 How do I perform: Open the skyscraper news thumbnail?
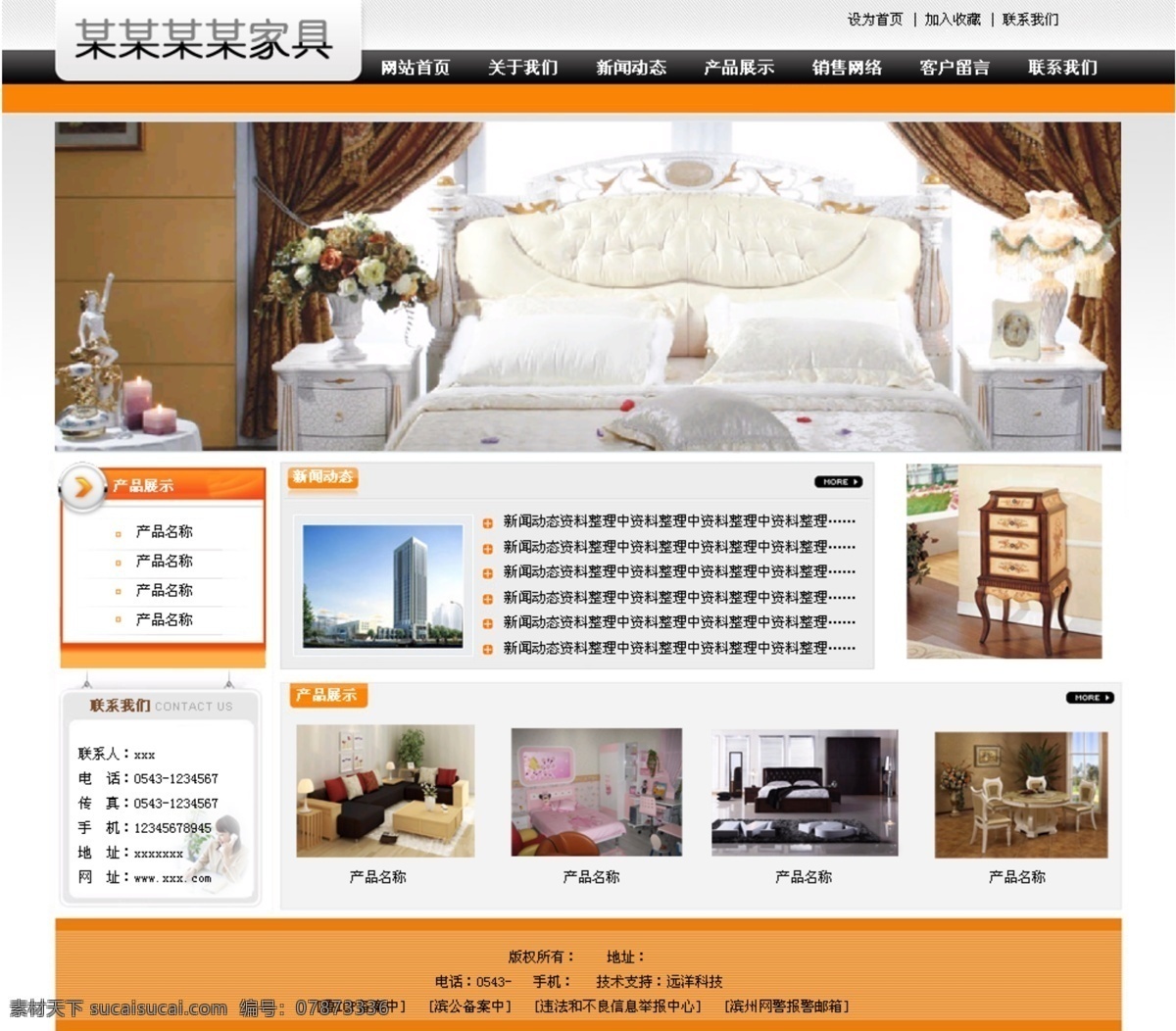coord(383,585)
